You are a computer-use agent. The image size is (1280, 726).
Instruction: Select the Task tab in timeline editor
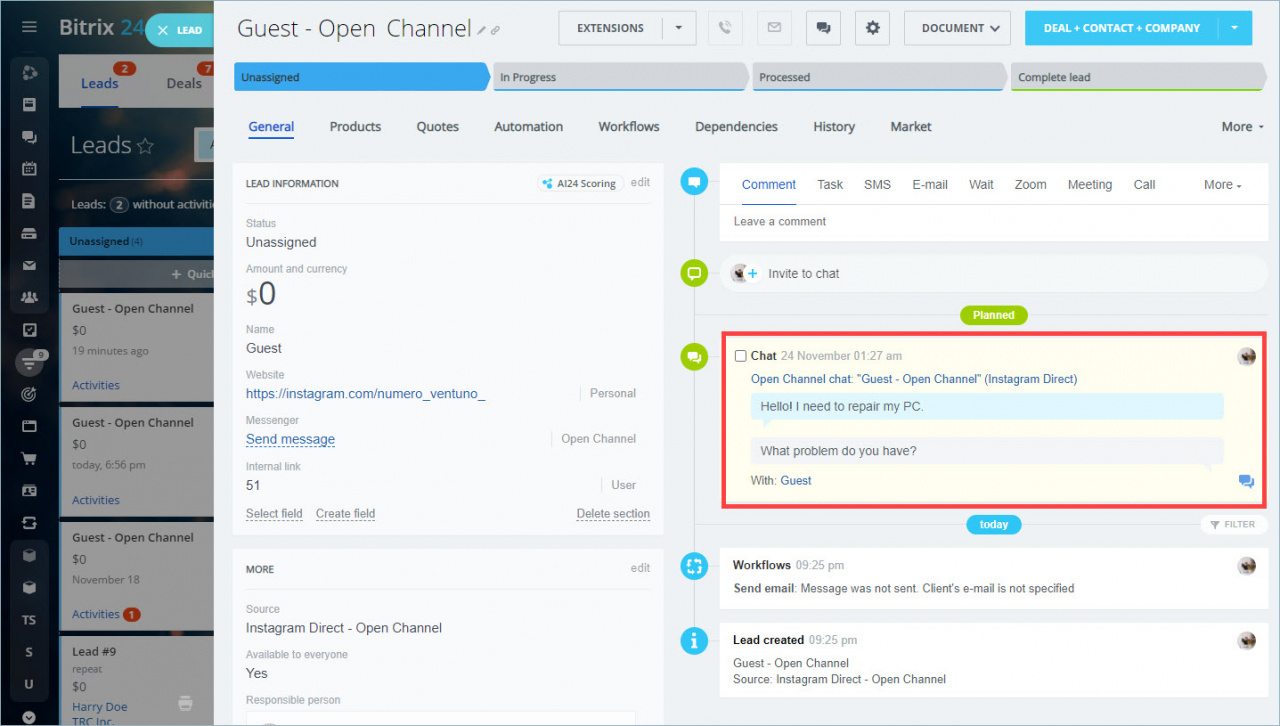click(830, 185)
